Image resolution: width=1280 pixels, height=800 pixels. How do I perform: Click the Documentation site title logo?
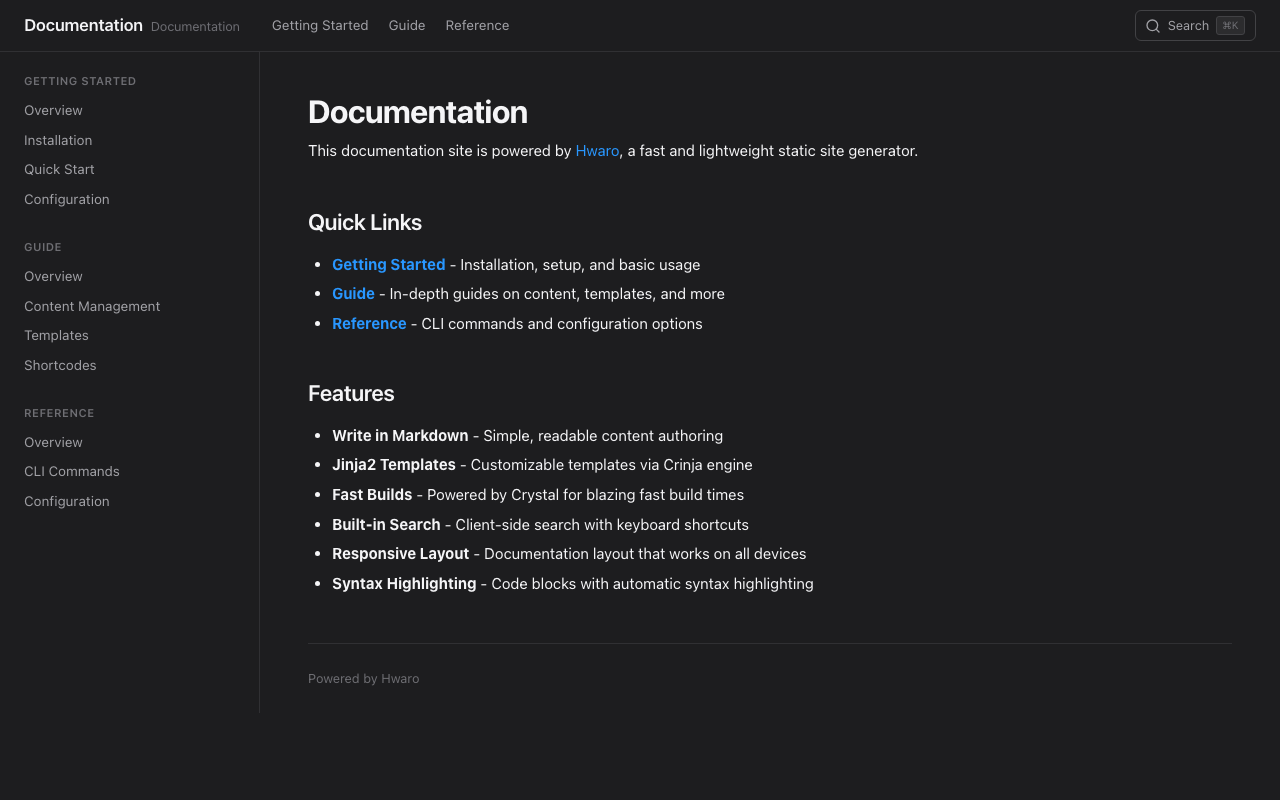(83, 26)
